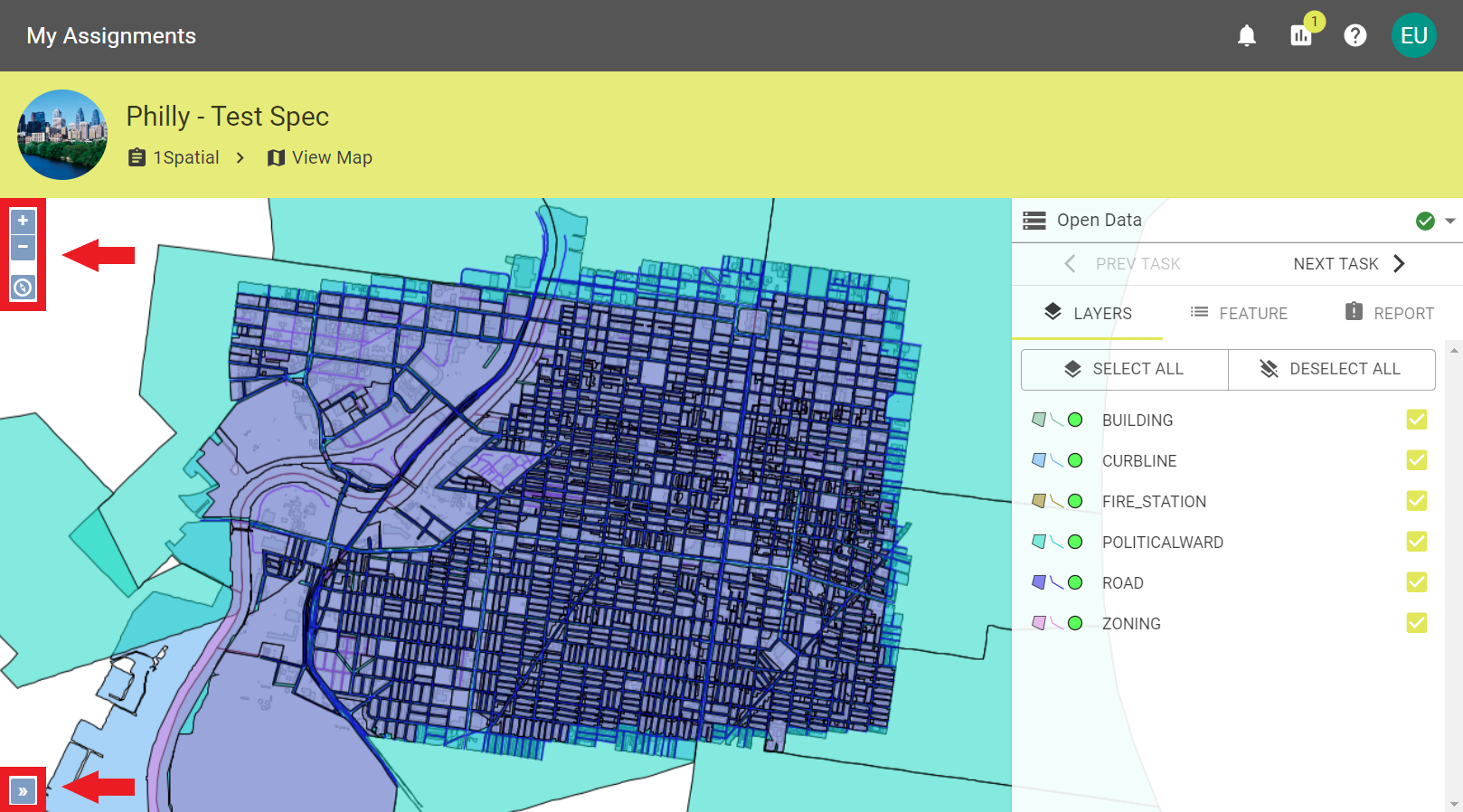
Task: Toggle the CURBLINE layer checkbox
Action: (x=1417, y=460)
